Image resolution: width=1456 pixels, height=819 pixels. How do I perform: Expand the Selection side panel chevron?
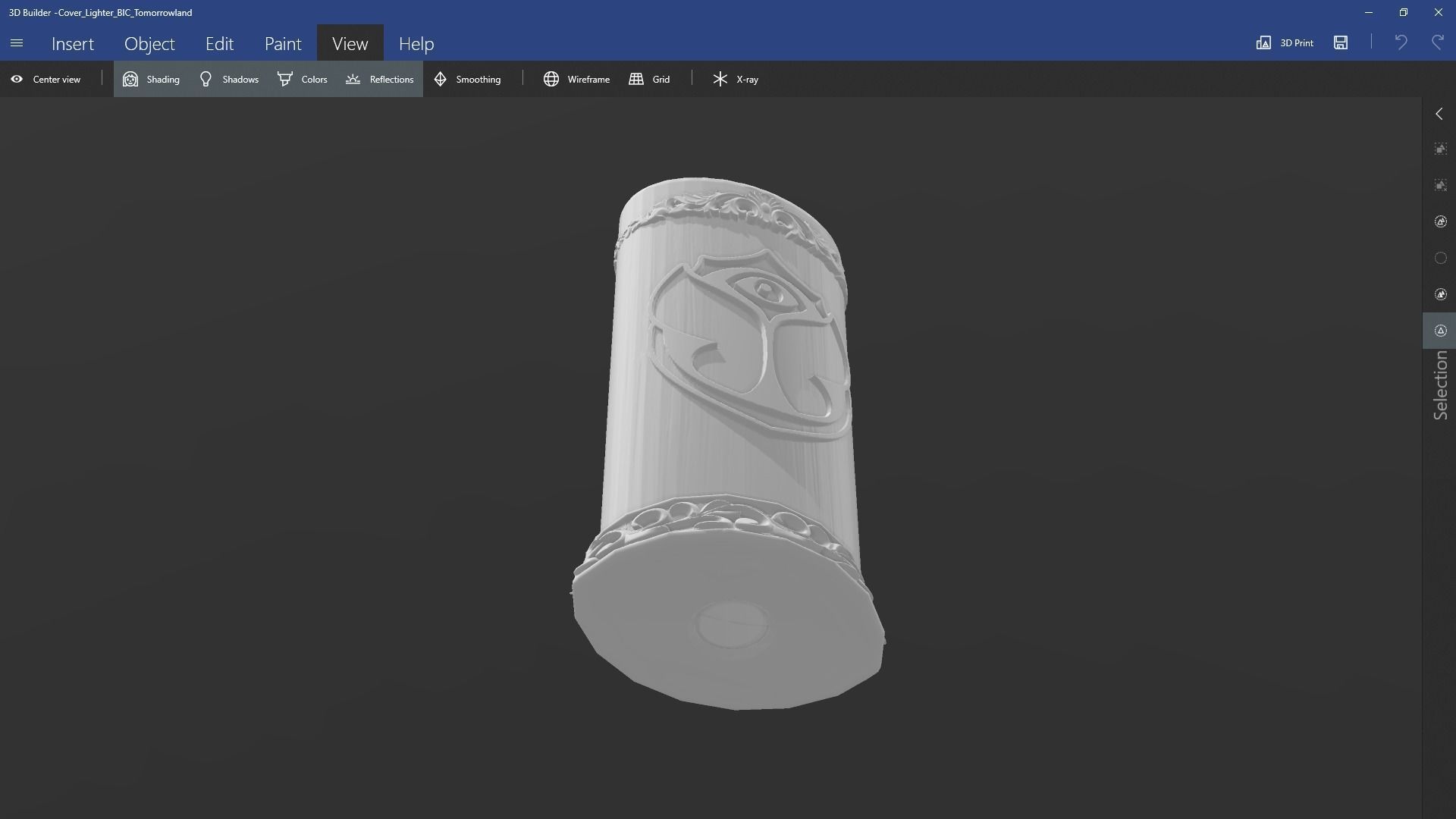click(x=1439, y=114)
